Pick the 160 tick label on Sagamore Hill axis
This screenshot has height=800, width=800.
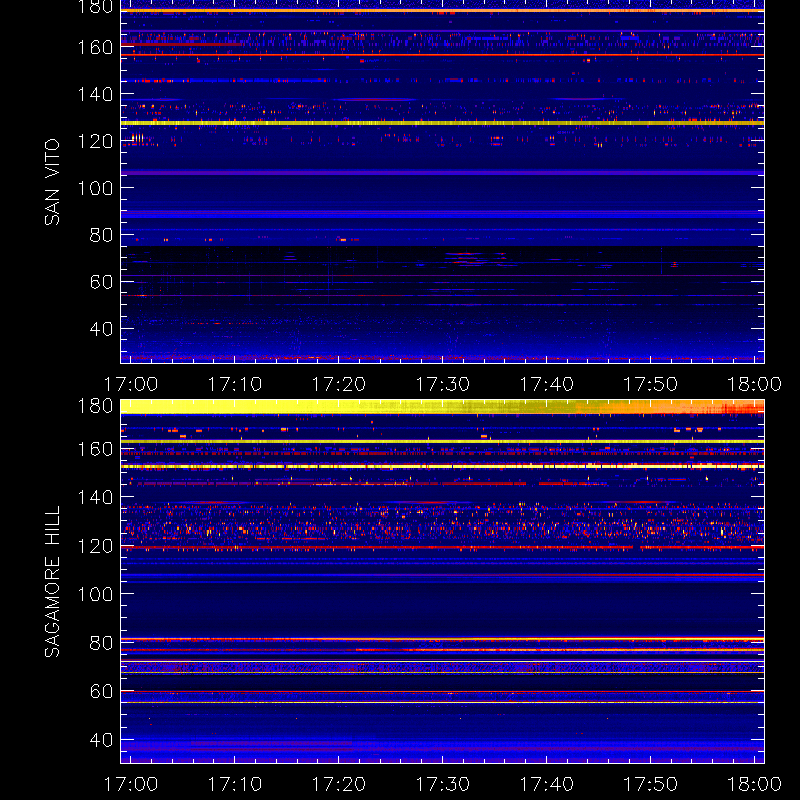[x=95, y=449]
